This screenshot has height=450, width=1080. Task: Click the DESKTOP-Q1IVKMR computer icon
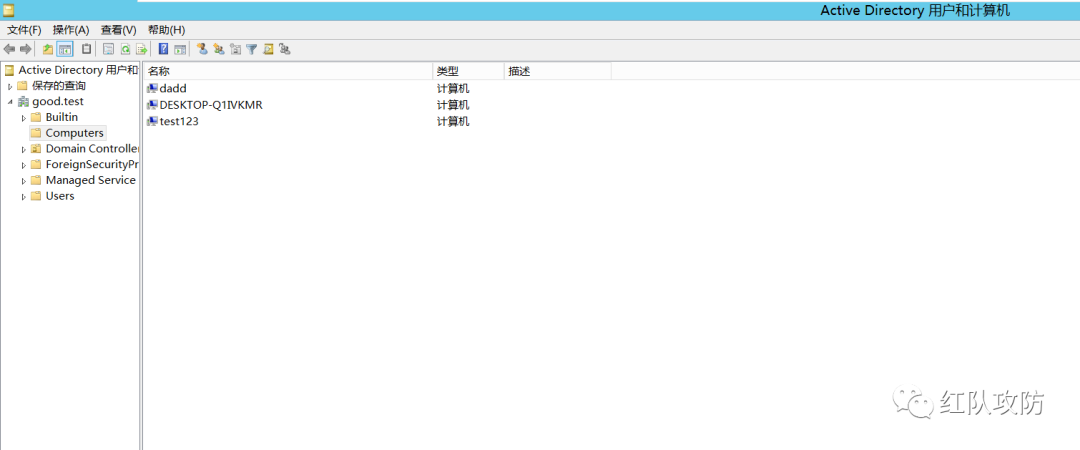(x=152, y=105)
